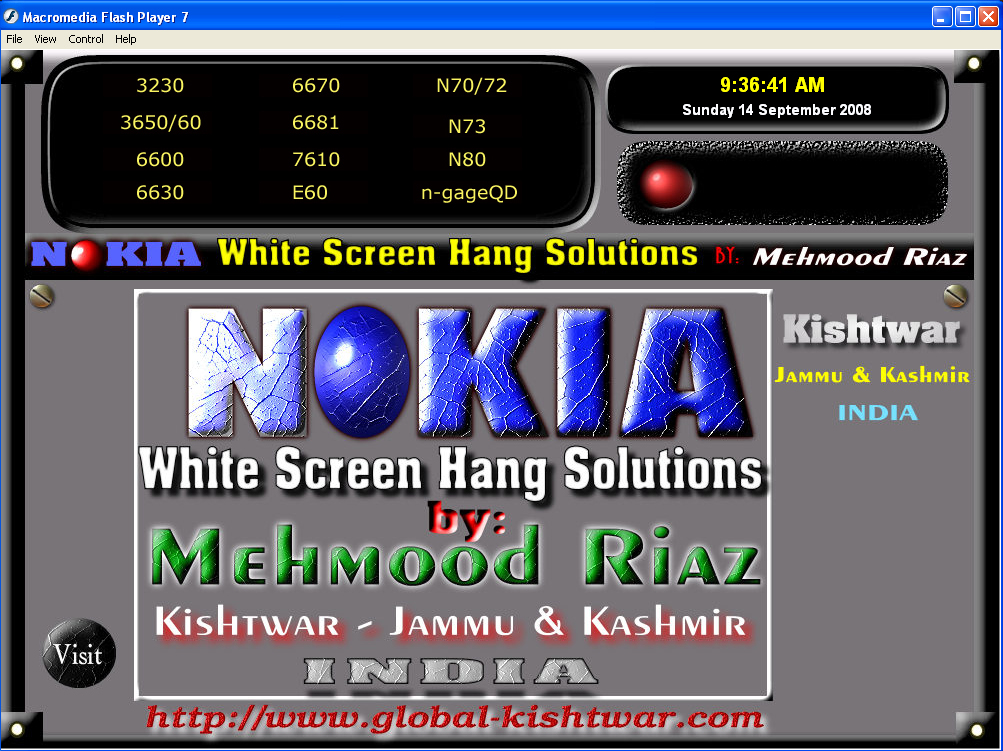The width and height of the screenshot is (1003, 751).
Task: Click the date Sunday 14 September 2008
Action: [777, 110]
